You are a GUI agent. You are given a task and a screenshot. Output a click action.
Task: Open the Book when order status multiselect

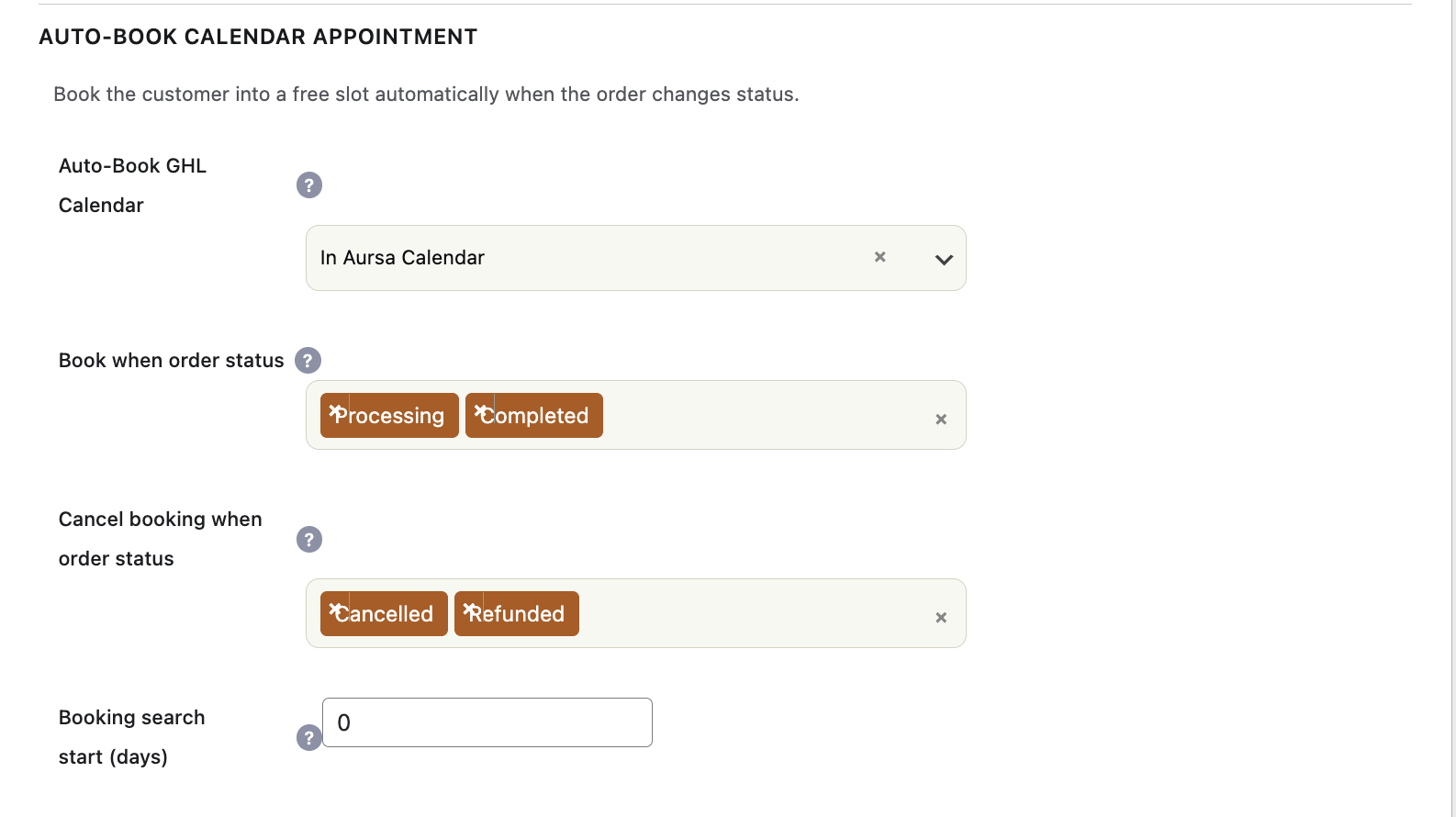[635, 415]
